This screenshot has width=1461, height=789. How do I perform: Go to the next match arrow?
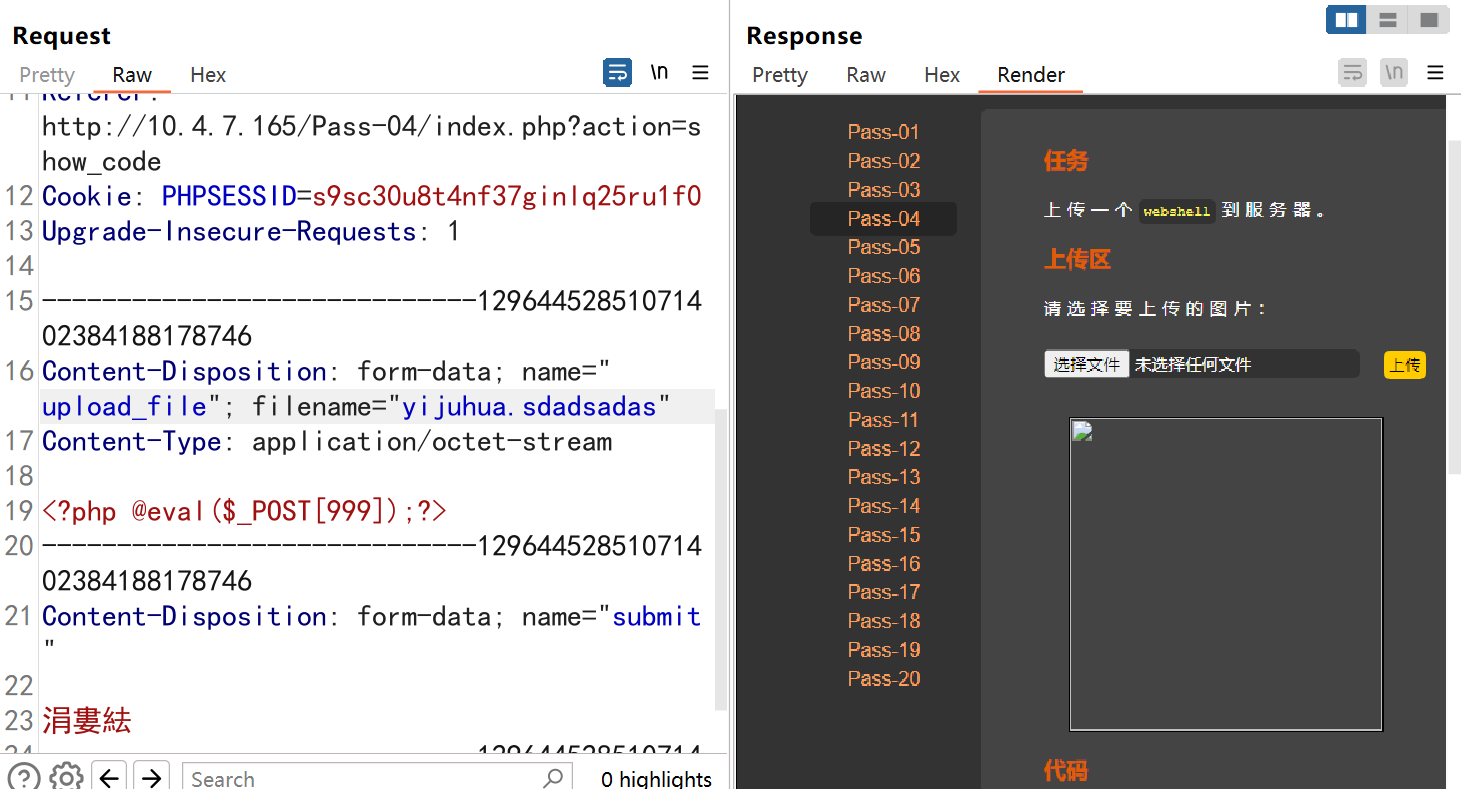(x=151, y=777)
